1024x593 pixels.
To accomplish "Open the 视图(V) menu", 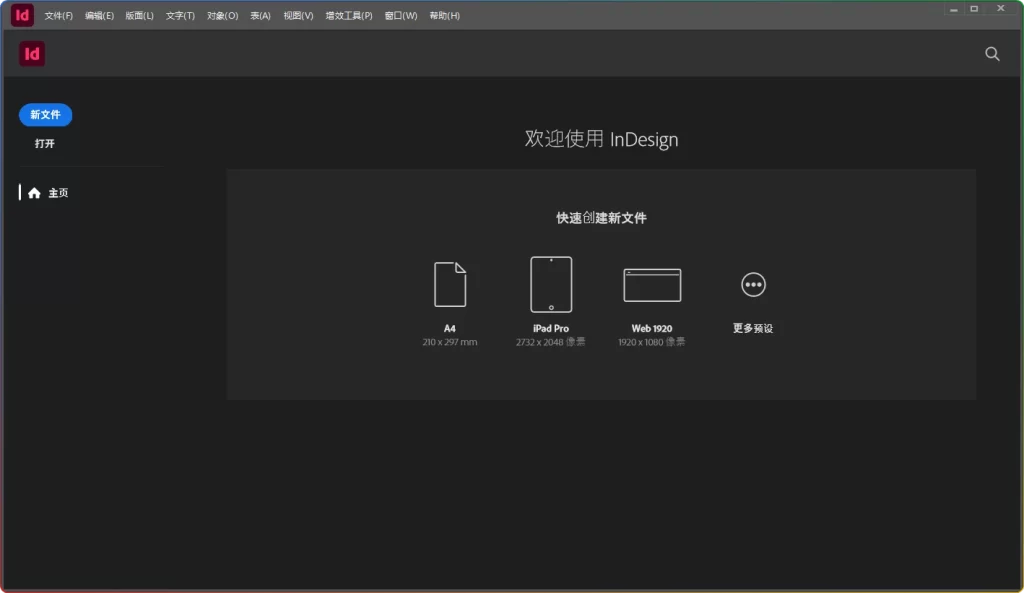I will [x=296, y=15].
